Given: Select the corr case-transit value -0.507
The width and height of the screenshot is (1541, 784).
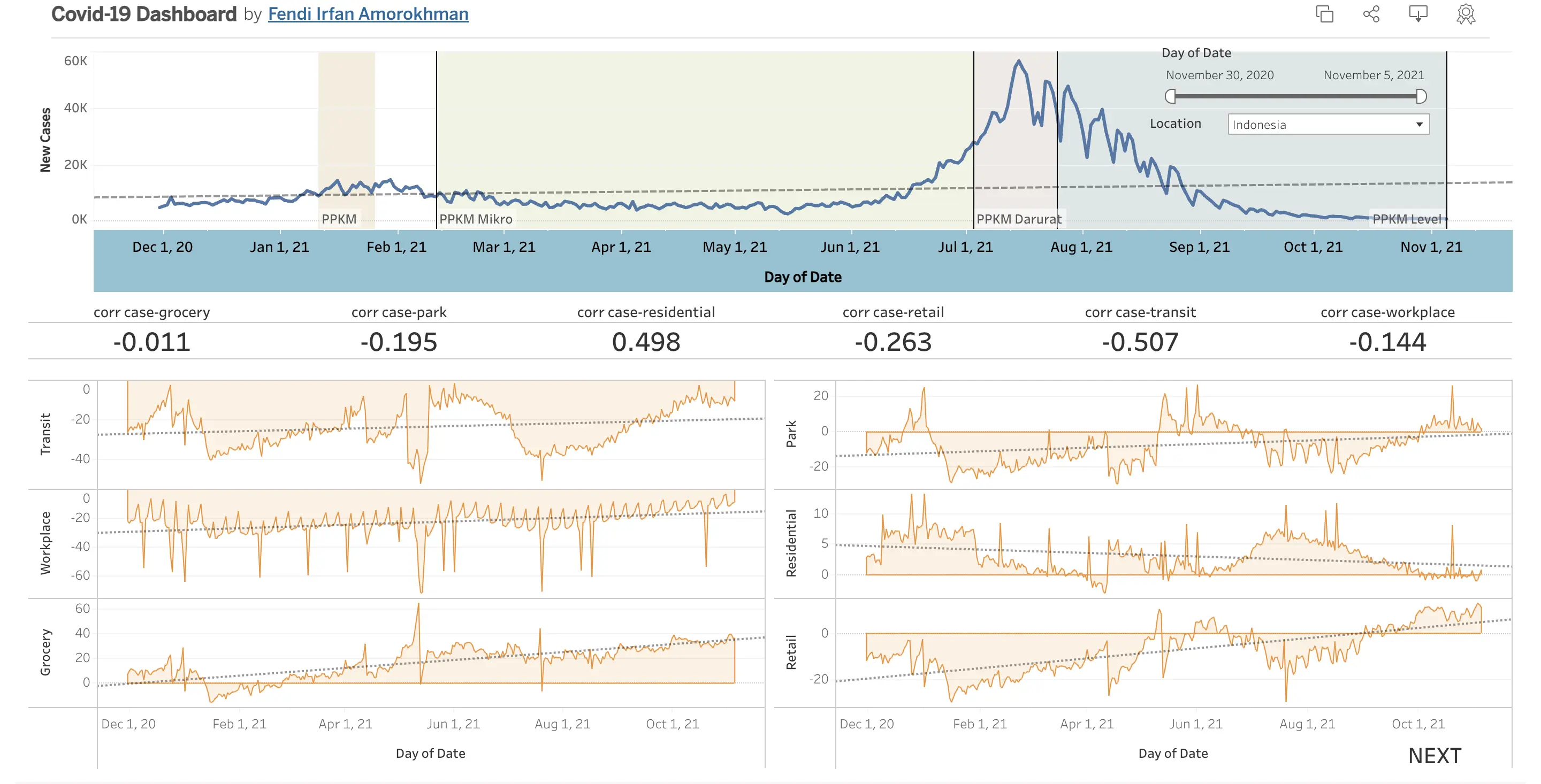Looking at the screenshot, I should 1140,342.
